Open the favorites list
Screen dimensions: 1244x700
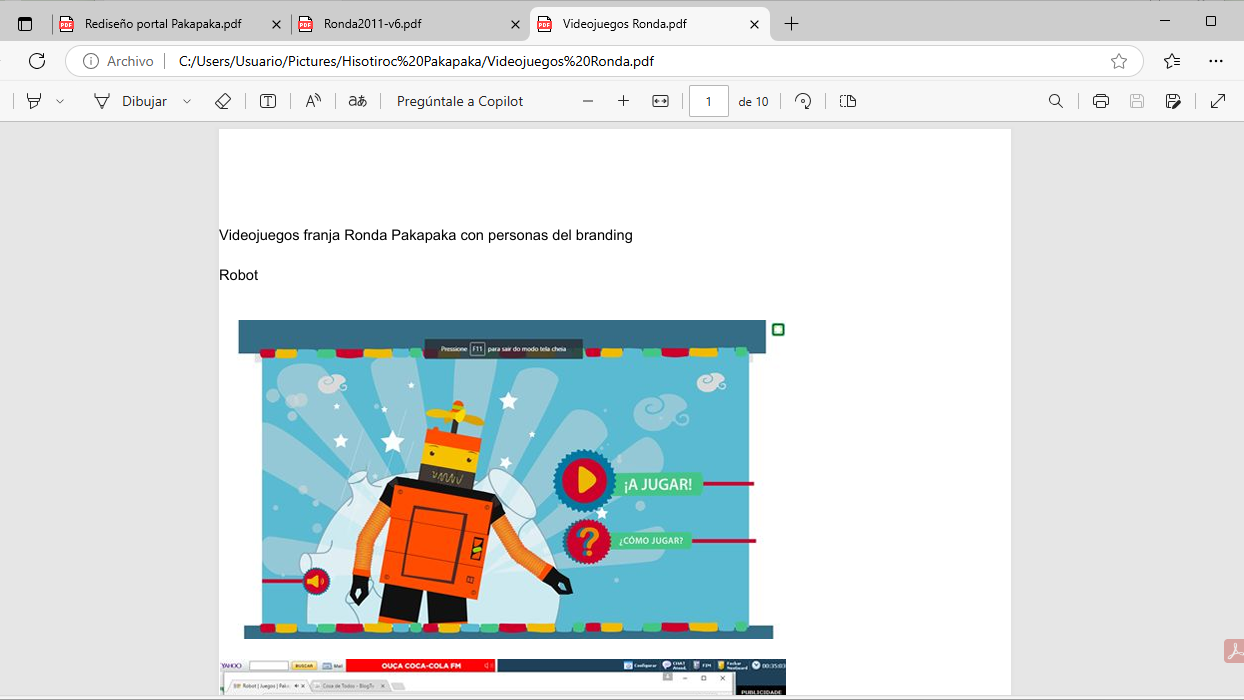[1172, 61]
